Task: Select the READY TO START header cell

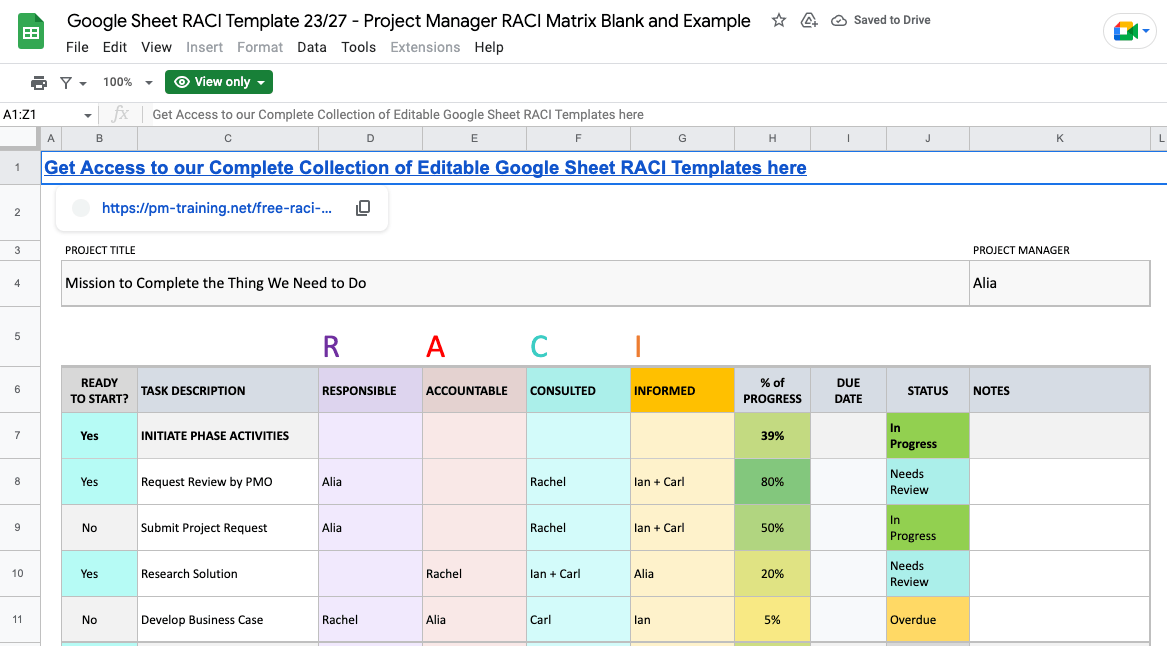Action: click(x=98, y=389)
